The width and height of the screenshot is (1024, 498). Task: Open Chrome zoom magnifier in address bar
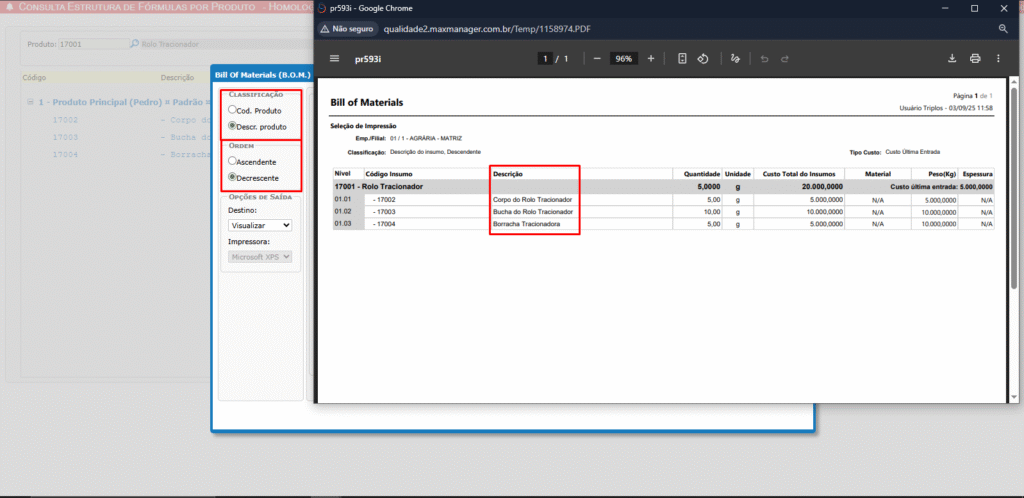click(x=1003, y=29)
